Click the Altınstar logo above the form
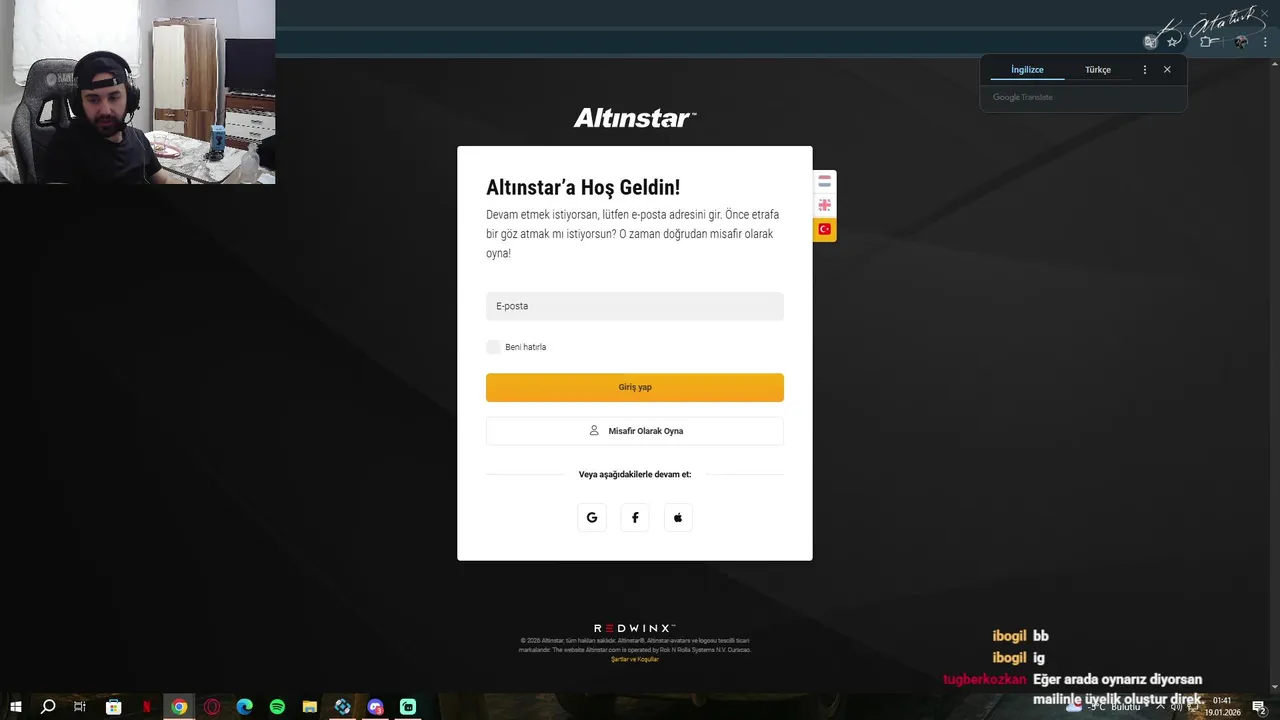 click(x=635, y=118)
